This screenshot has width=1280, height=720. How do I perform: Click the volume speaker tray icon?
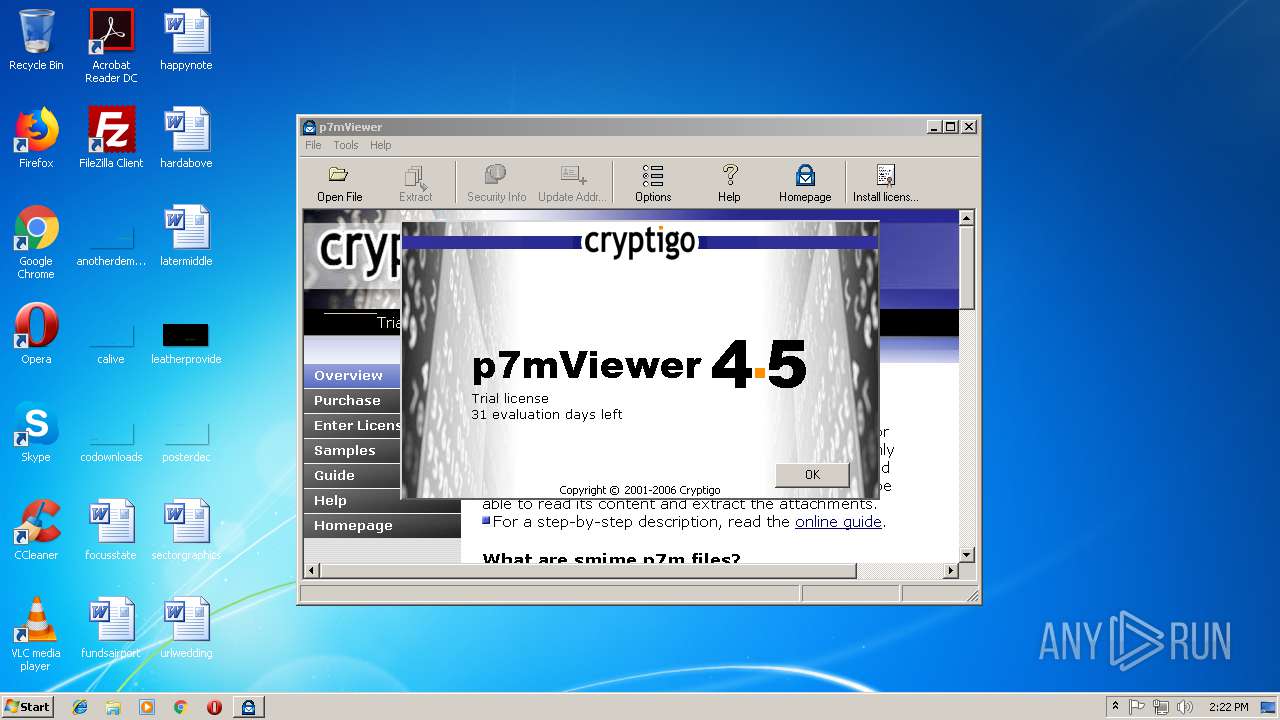pyautogui.click(x=1185, y=707)
